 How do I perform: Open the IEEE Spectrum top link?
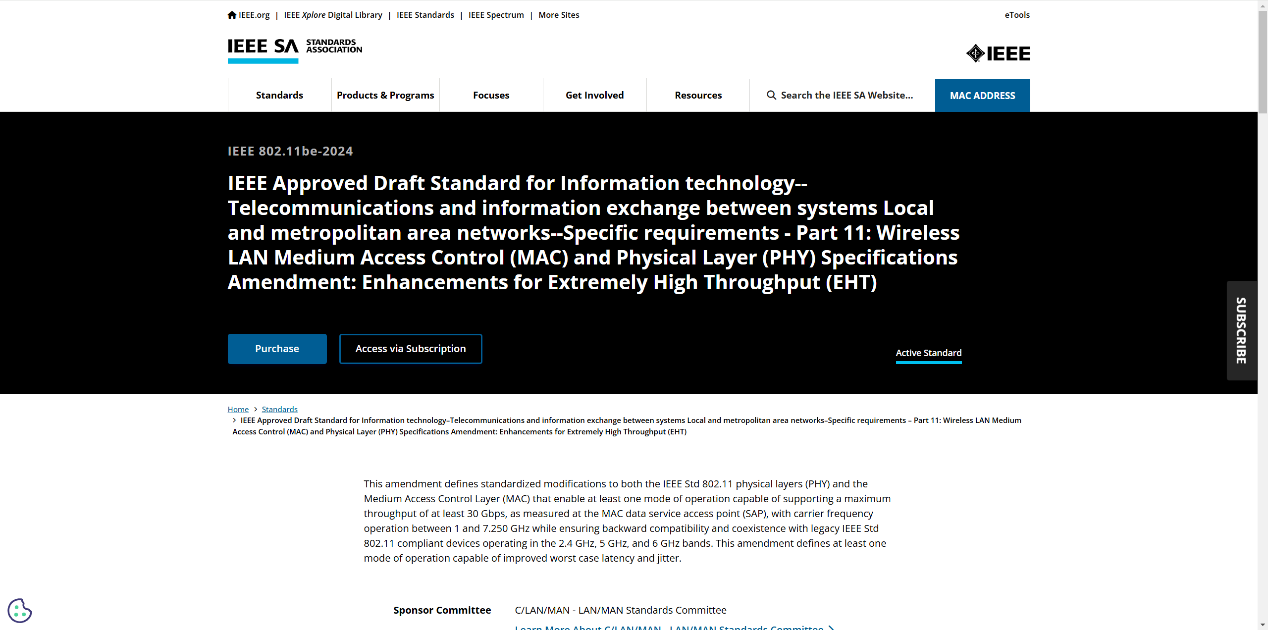pyautogui.click(x=496, y=15)
